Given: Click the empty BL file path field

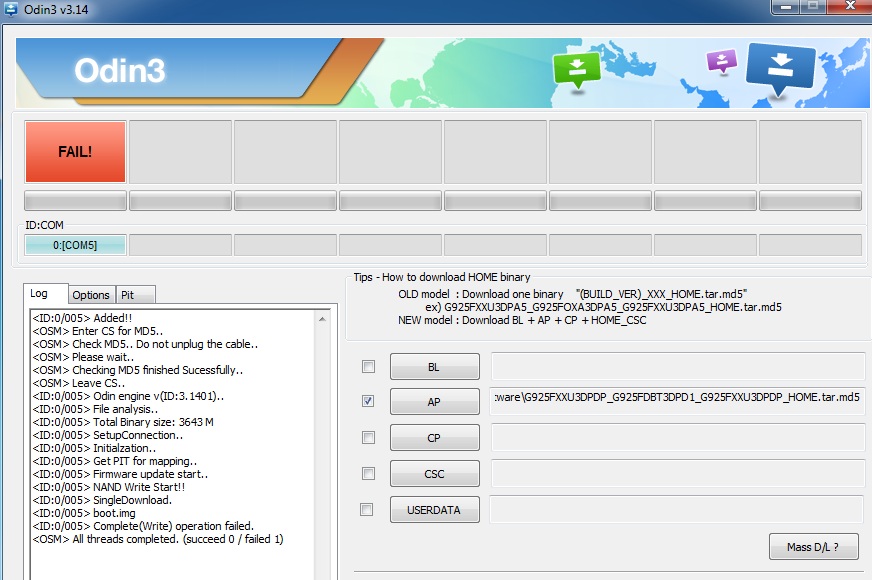Looking at the screenshot, I should coord(677,367).
